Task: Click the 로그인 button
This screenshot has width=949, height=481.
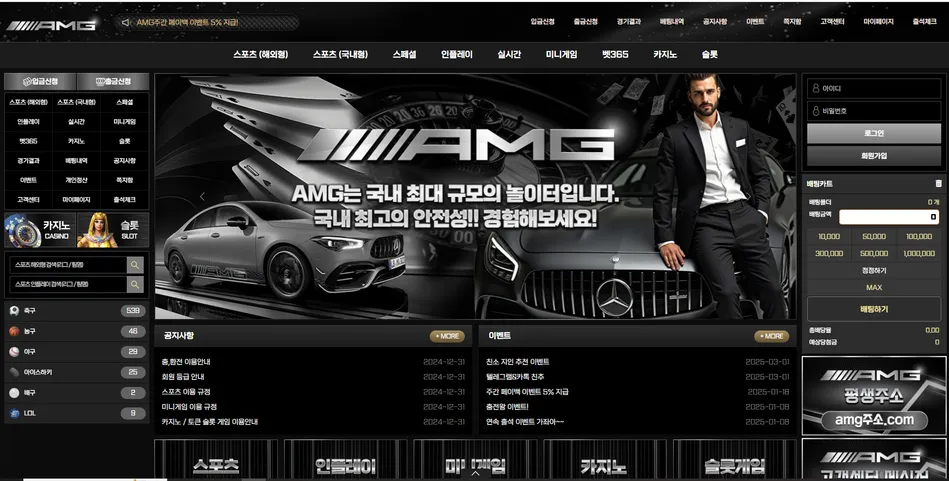Action: (873, 134)
